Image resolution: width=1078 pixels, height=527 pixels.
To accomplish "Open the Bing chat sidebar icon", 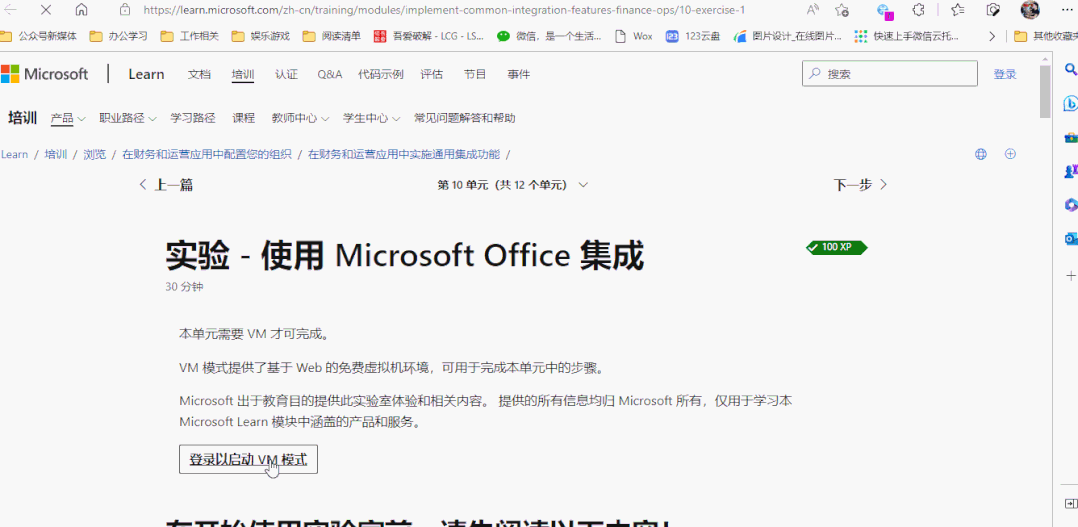I will (x=1070, y=103).
